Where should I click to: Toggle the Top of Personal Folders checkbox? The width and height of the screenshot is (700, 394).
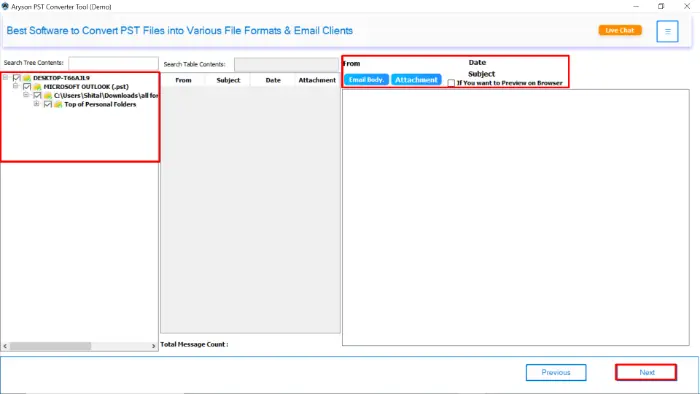(48, 104)
